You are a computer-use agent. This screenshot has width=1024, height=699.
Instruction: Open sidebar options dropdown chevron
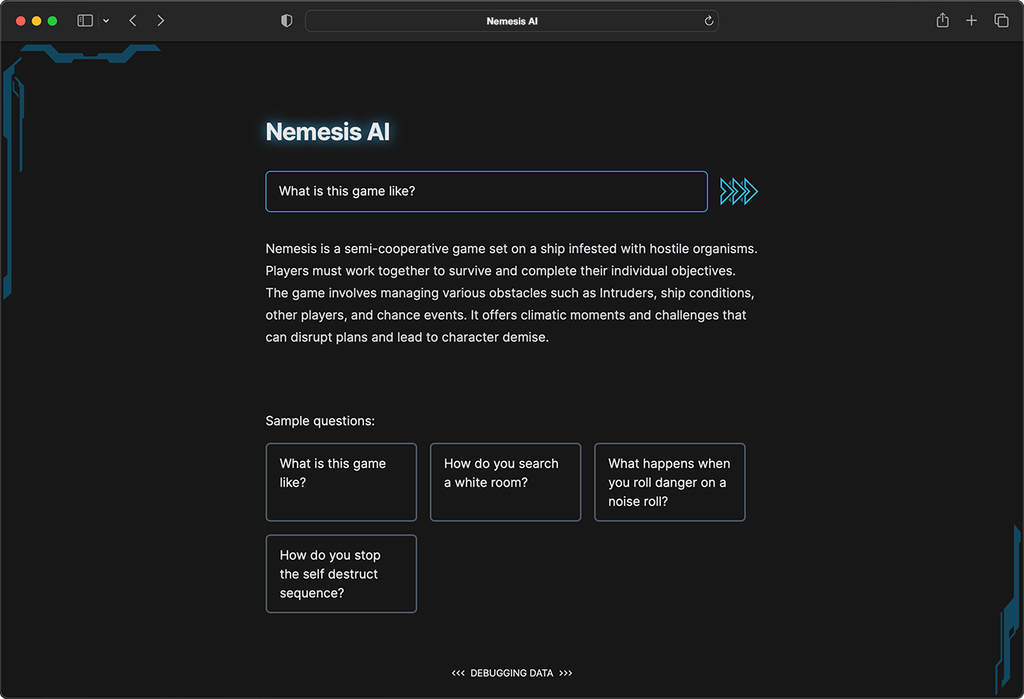tap(106, 21)
